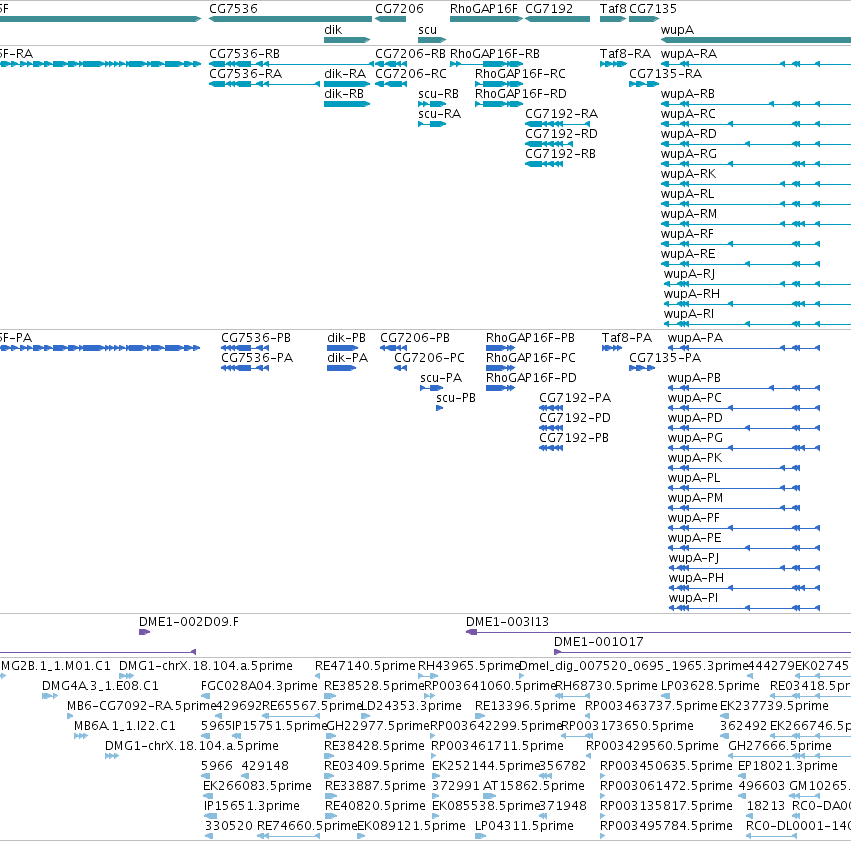851x841 pixels.
Task: Click transcript RhoGAP16F-RB
Action: click(486, 64)
